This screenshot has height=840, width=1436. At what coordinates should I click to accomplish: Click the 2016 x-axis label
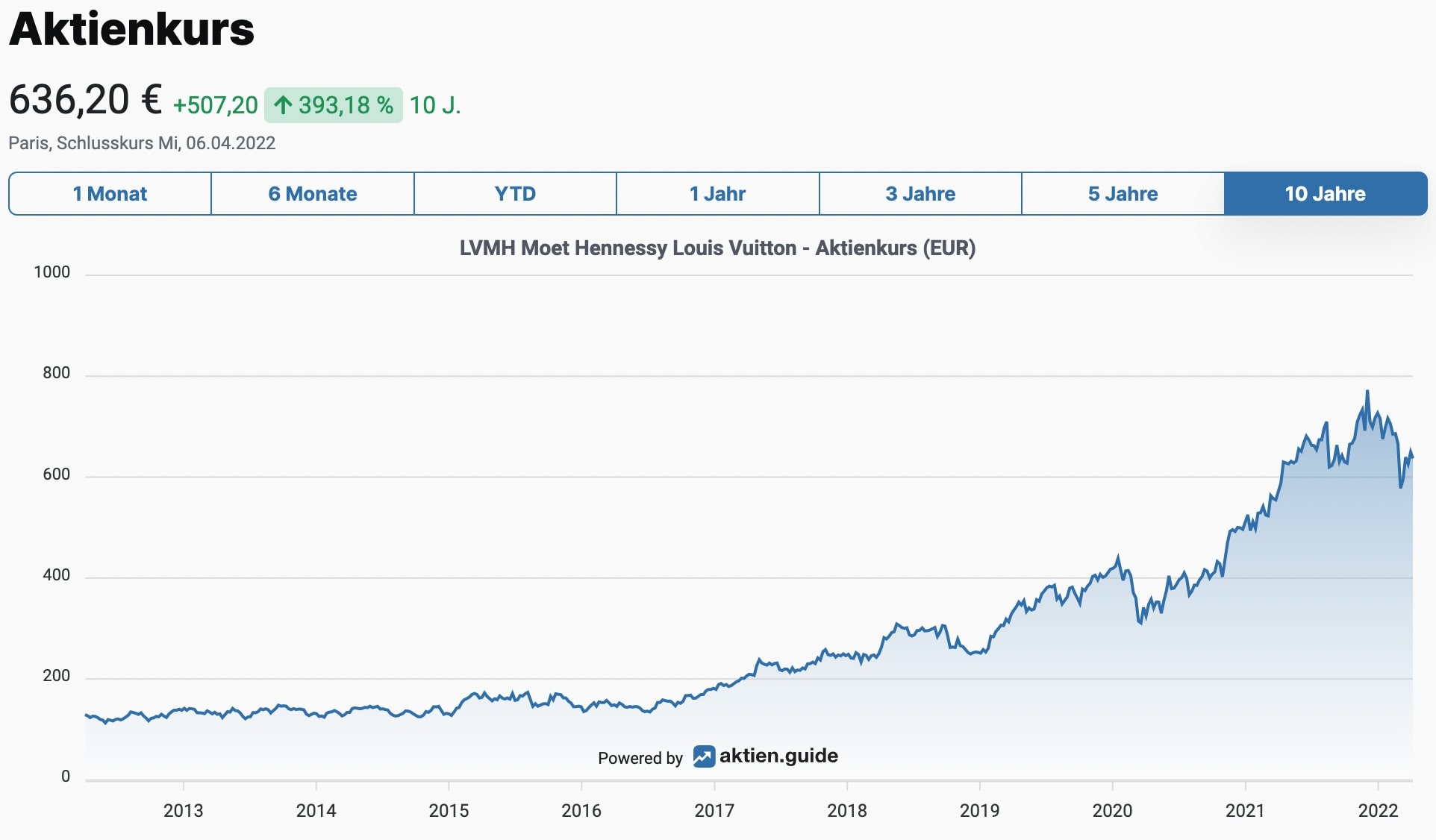pyautogui.click(x=581, y=811)
